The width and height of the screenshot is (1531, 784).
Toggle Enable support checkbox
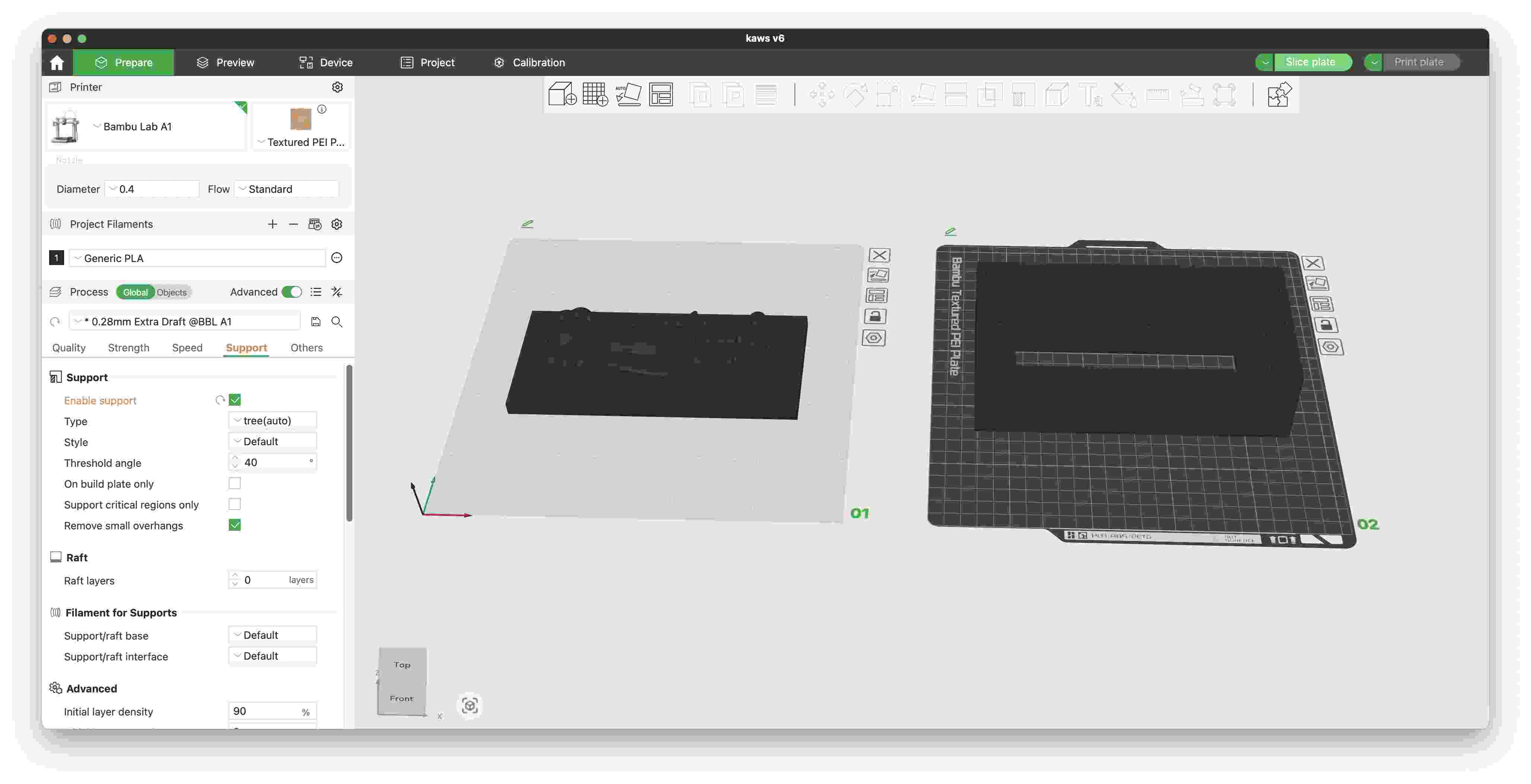point(235,400)
